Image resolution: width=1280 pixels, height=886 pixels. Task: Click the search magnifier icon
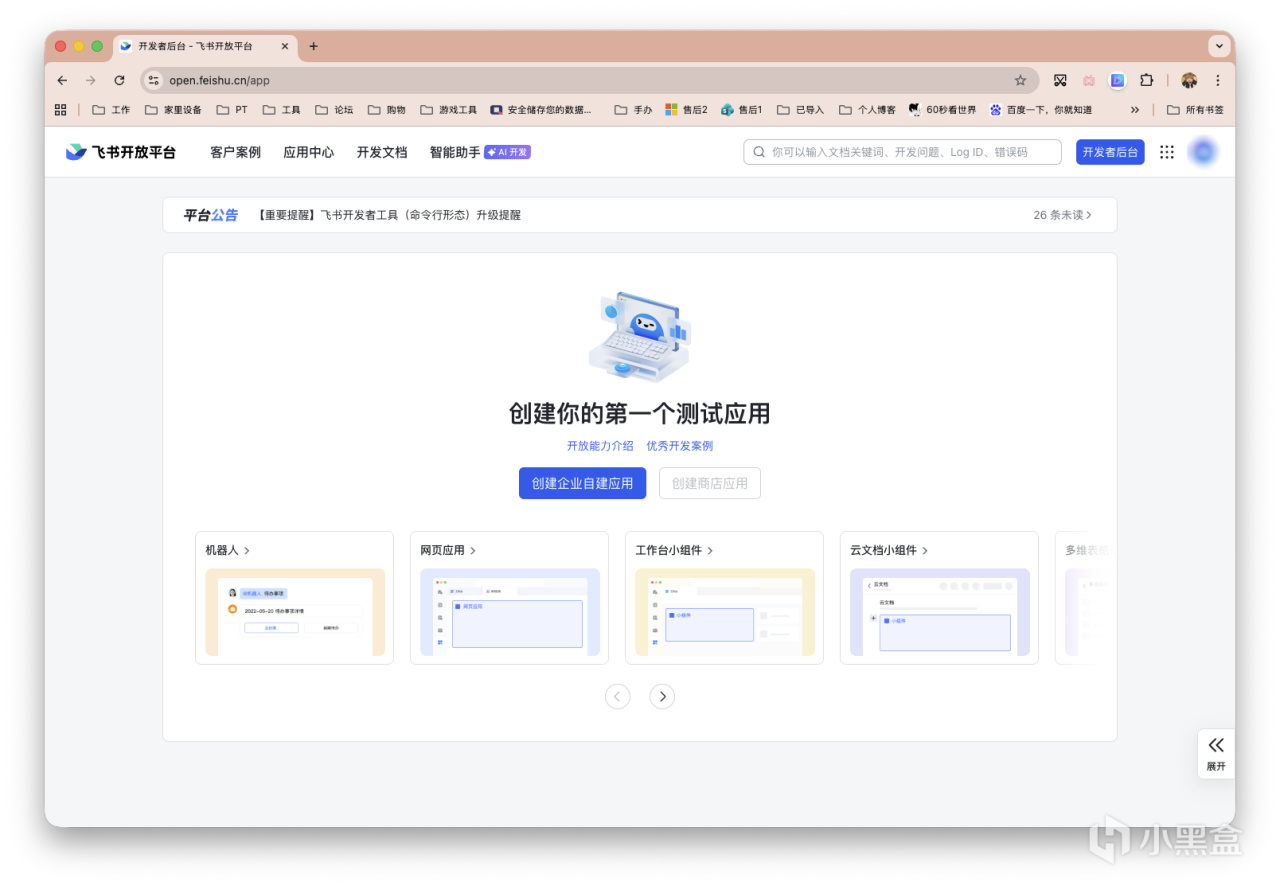pyautogui.click(x=760, y=152)
